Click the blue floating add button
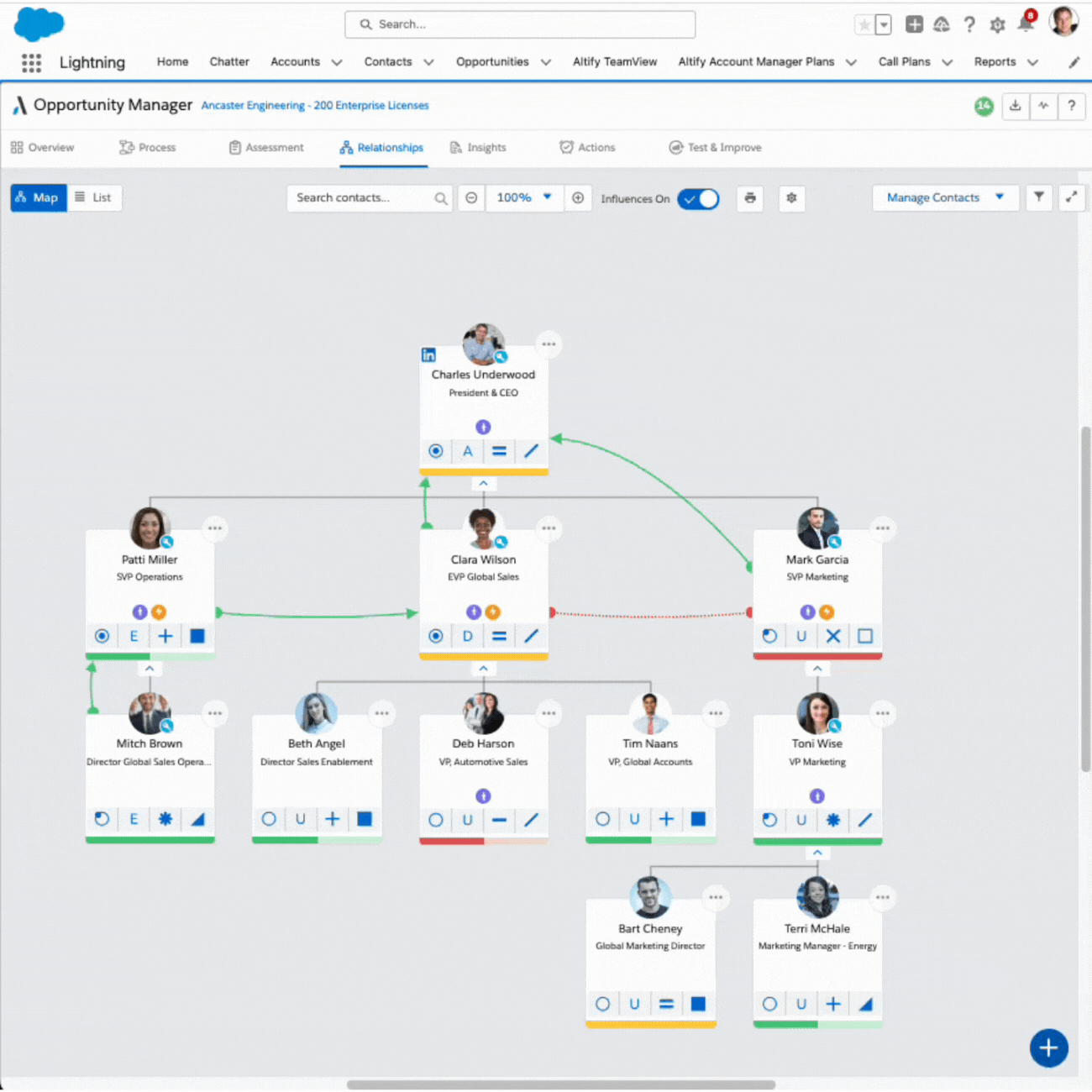1092x1092 pixels. click(1049, 1047)
